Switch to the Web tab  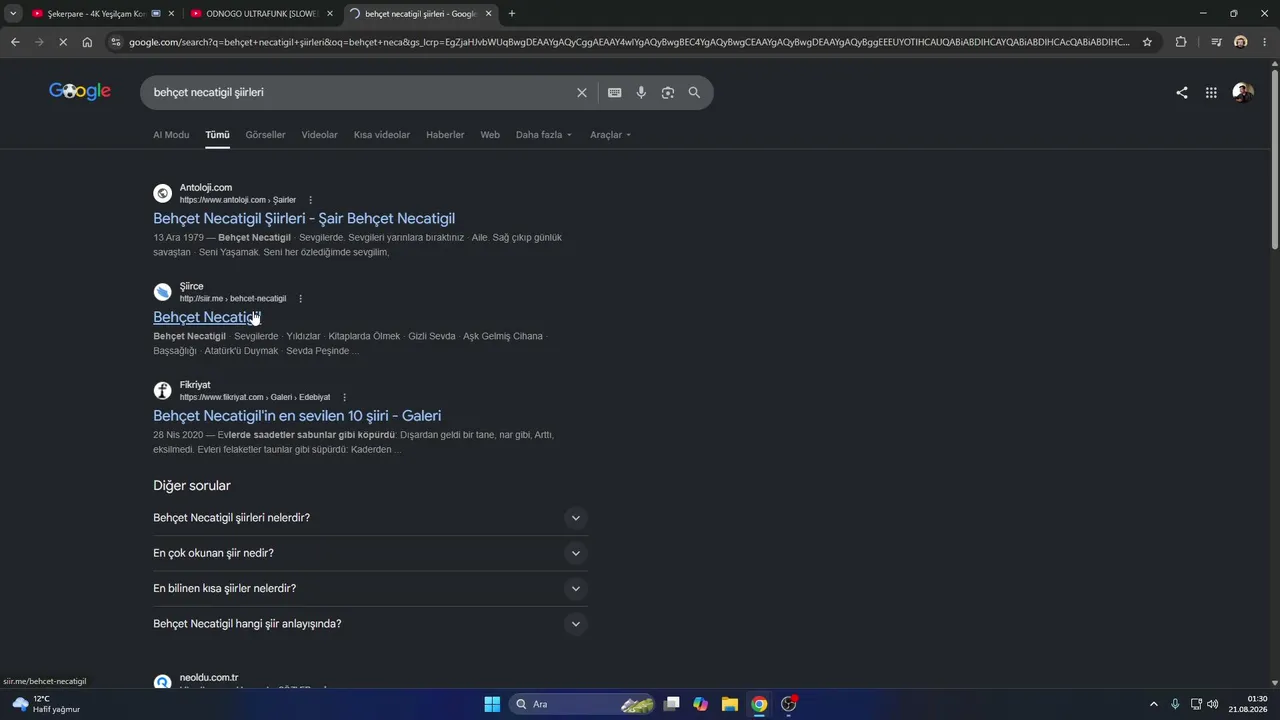pyautogui.click(x=490, y=135)
